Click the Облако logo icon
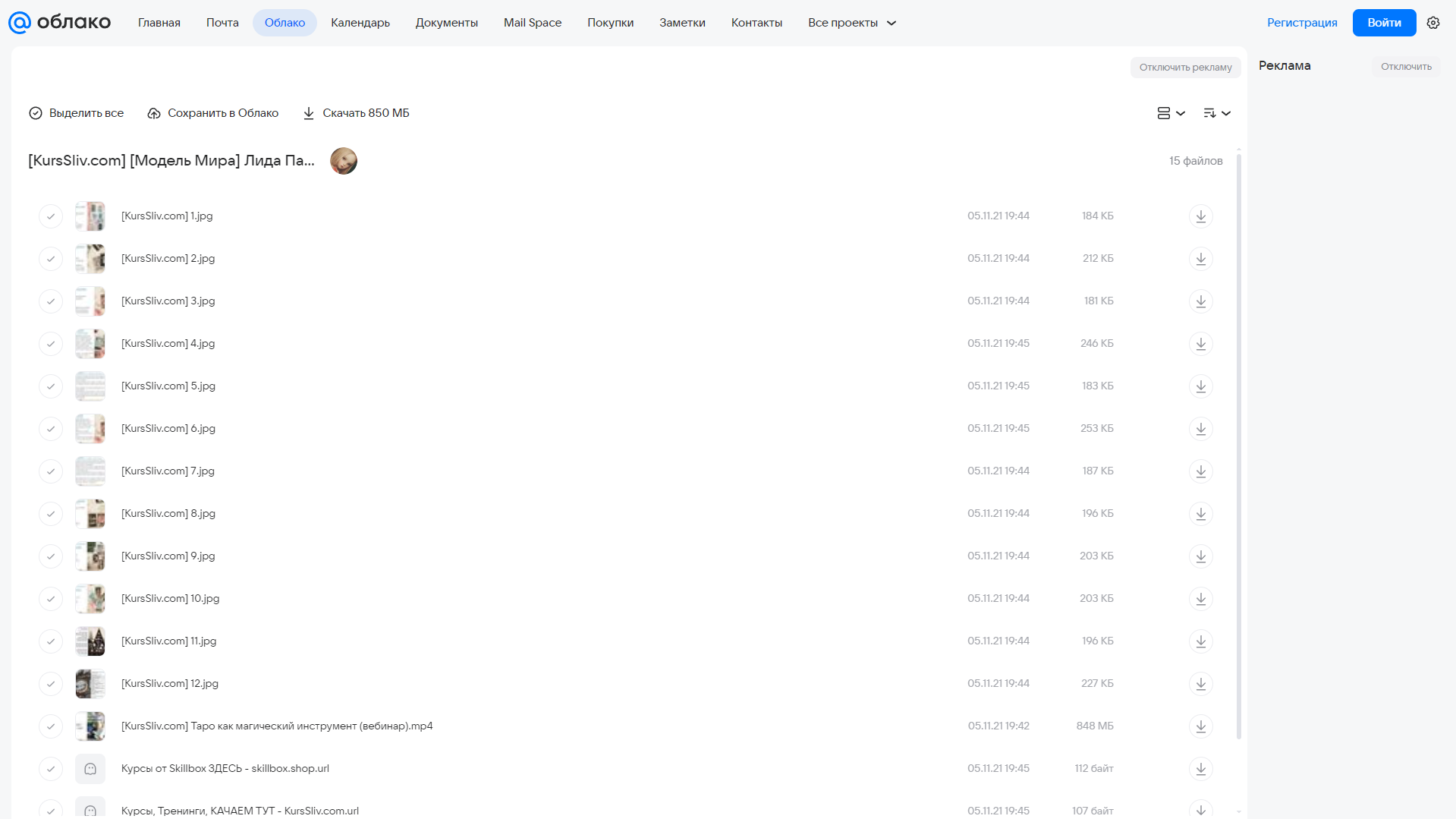Image resolution: width=1456 pixels, height=819 pixels. pos(20,23)
